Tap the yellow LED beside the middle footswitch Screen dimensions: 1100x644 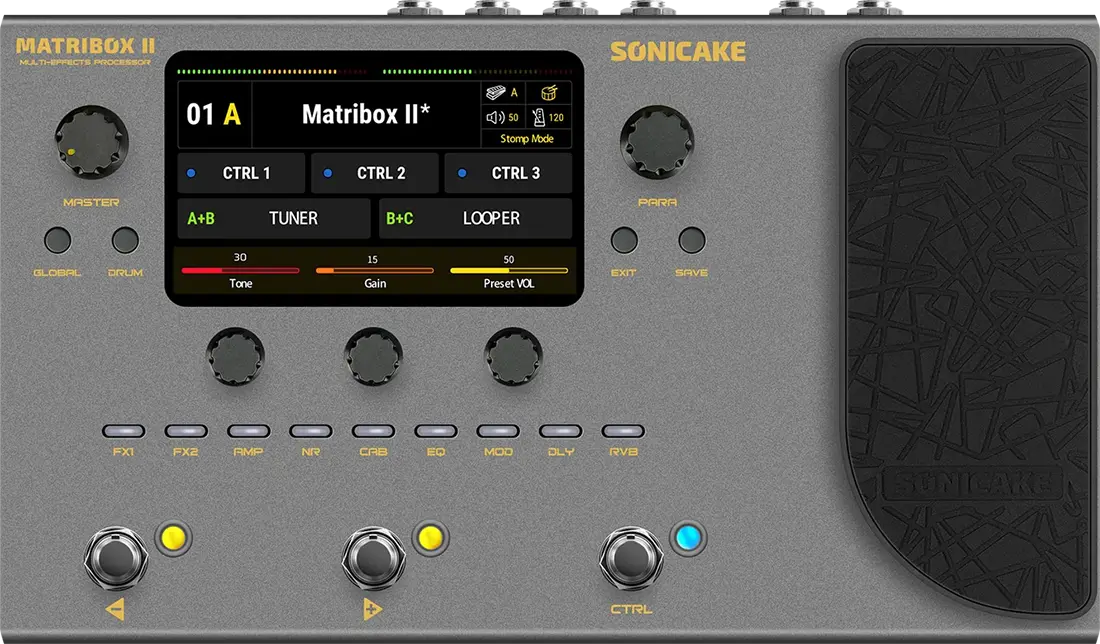(x=430, y=538)
